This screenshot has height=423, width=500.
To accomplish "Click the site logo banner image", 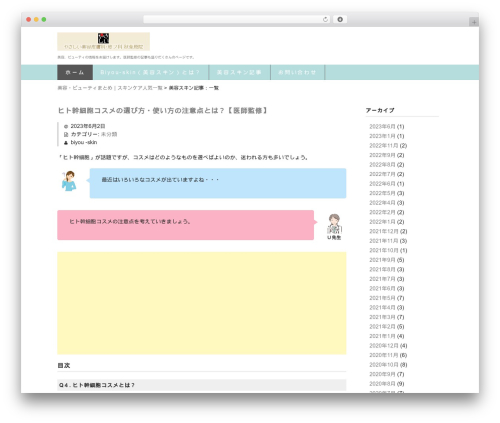I will click(103, 41).
